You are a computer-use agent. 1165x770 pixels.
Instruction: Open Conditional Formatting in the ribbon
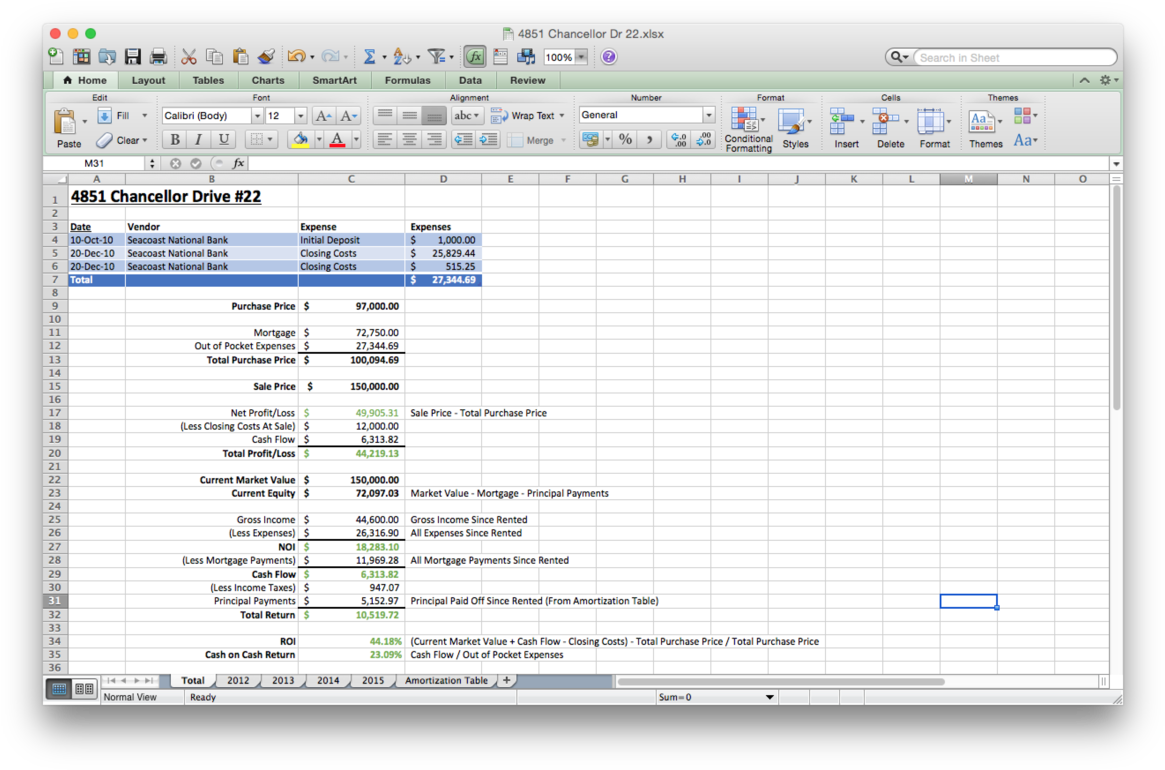pos(747,130)
